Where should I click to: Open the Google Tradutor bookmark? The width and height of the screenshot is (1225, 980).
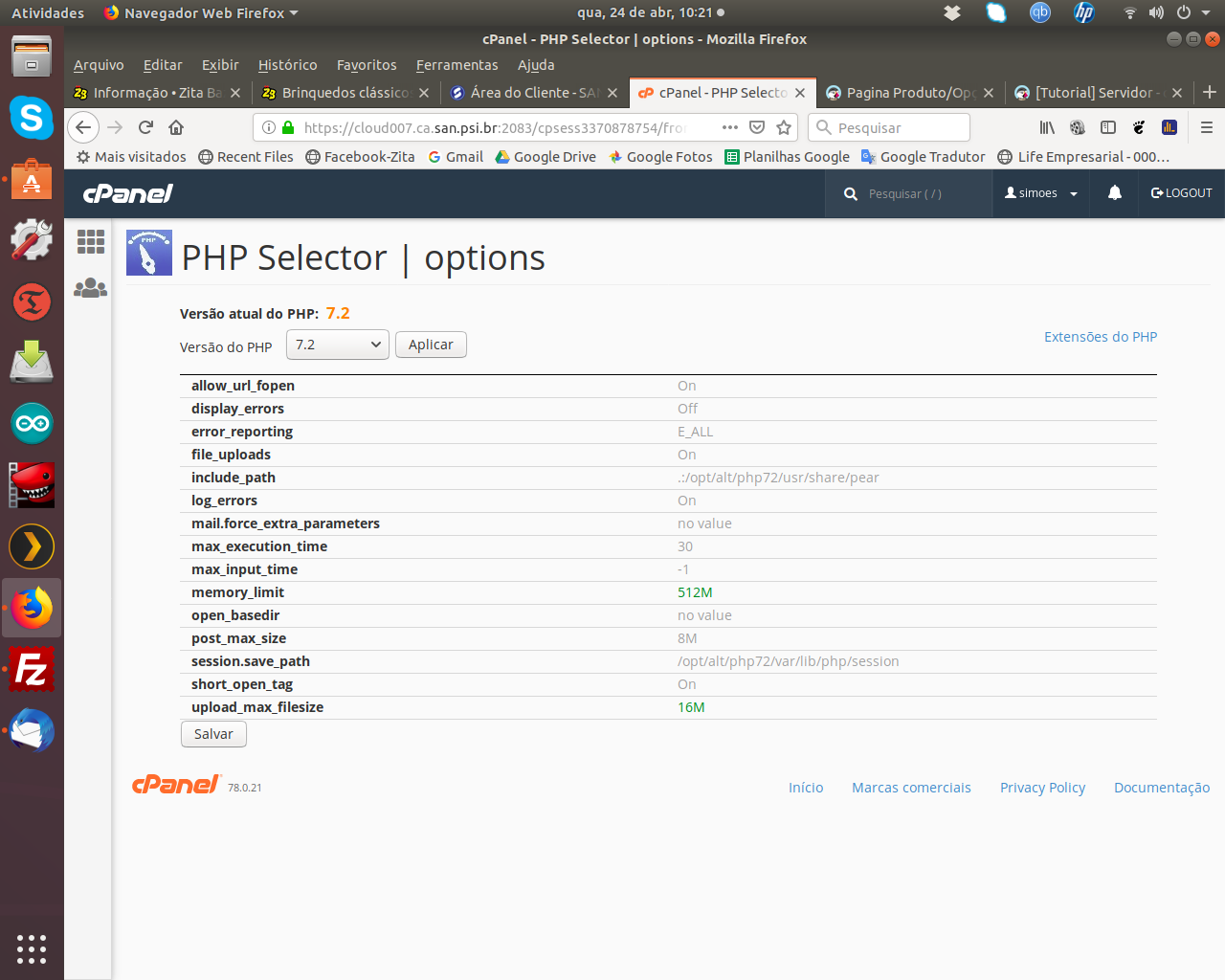coord(923,157)
